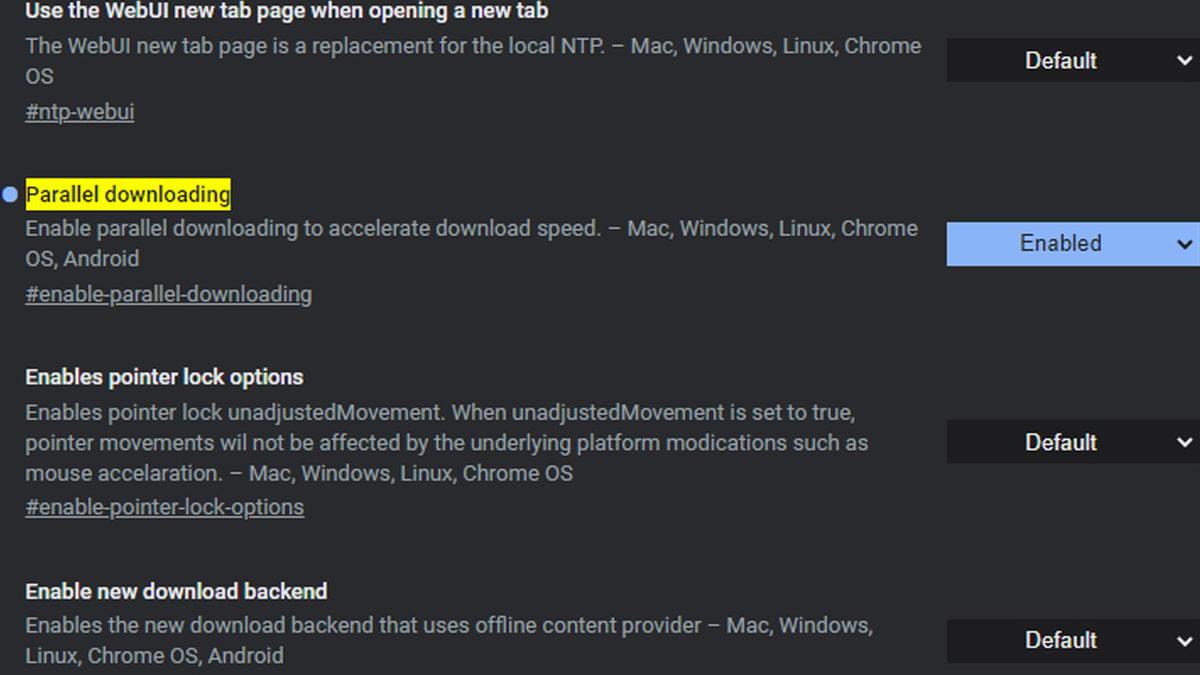The height and width of the screenshot is (675, 1200).
Task: Click the offline content provider description text
Action: click(448, 626)
